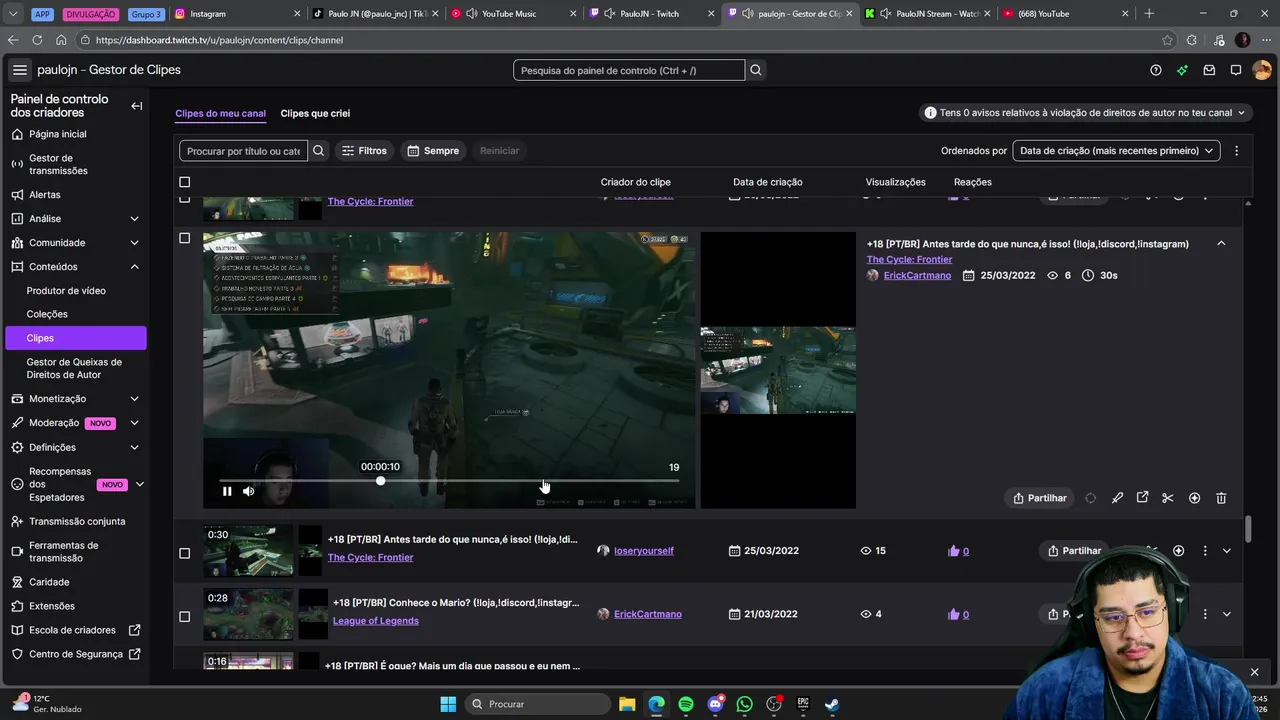Image resolution: width=1280 pixels, height=720 pixels.
Task: Collapse the Conteúdos sidebar section
Action: tap(134, 267)
